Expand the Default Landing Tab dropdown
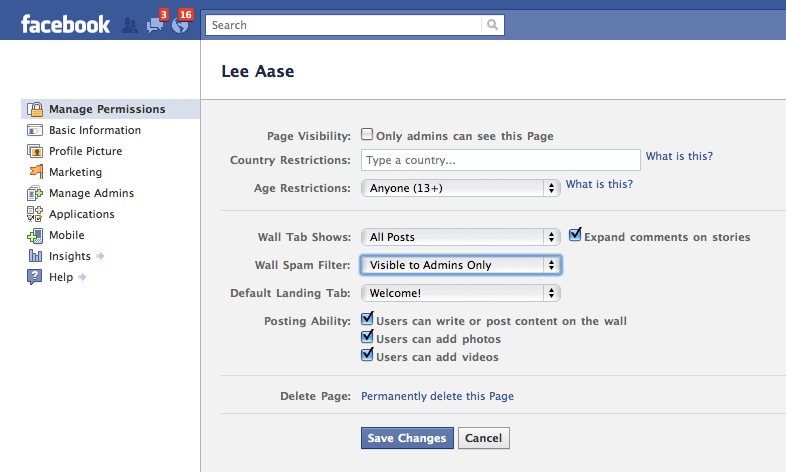The image size is (786, 472). [x=460, y=293]
